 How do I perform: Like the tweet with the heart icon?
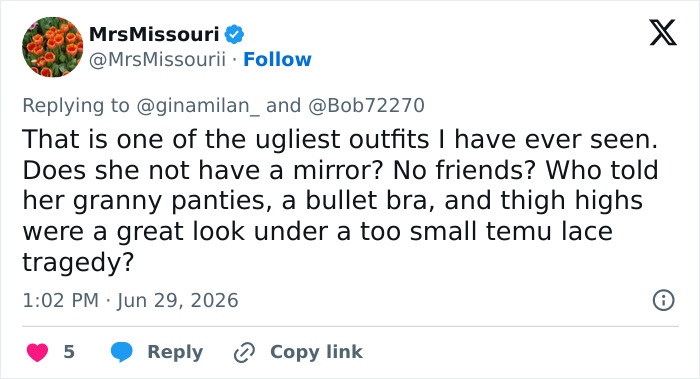coord(38,352)
